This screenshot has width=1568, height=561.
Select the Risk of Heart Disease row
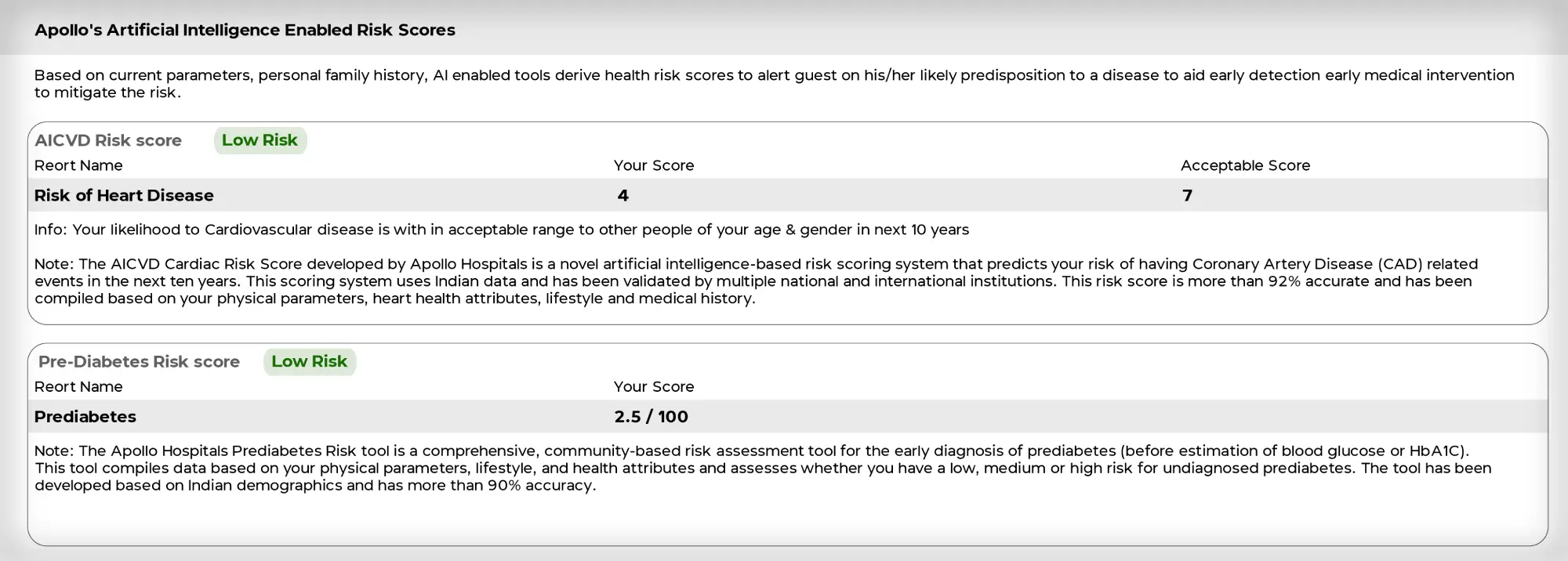tap(788, 195)
